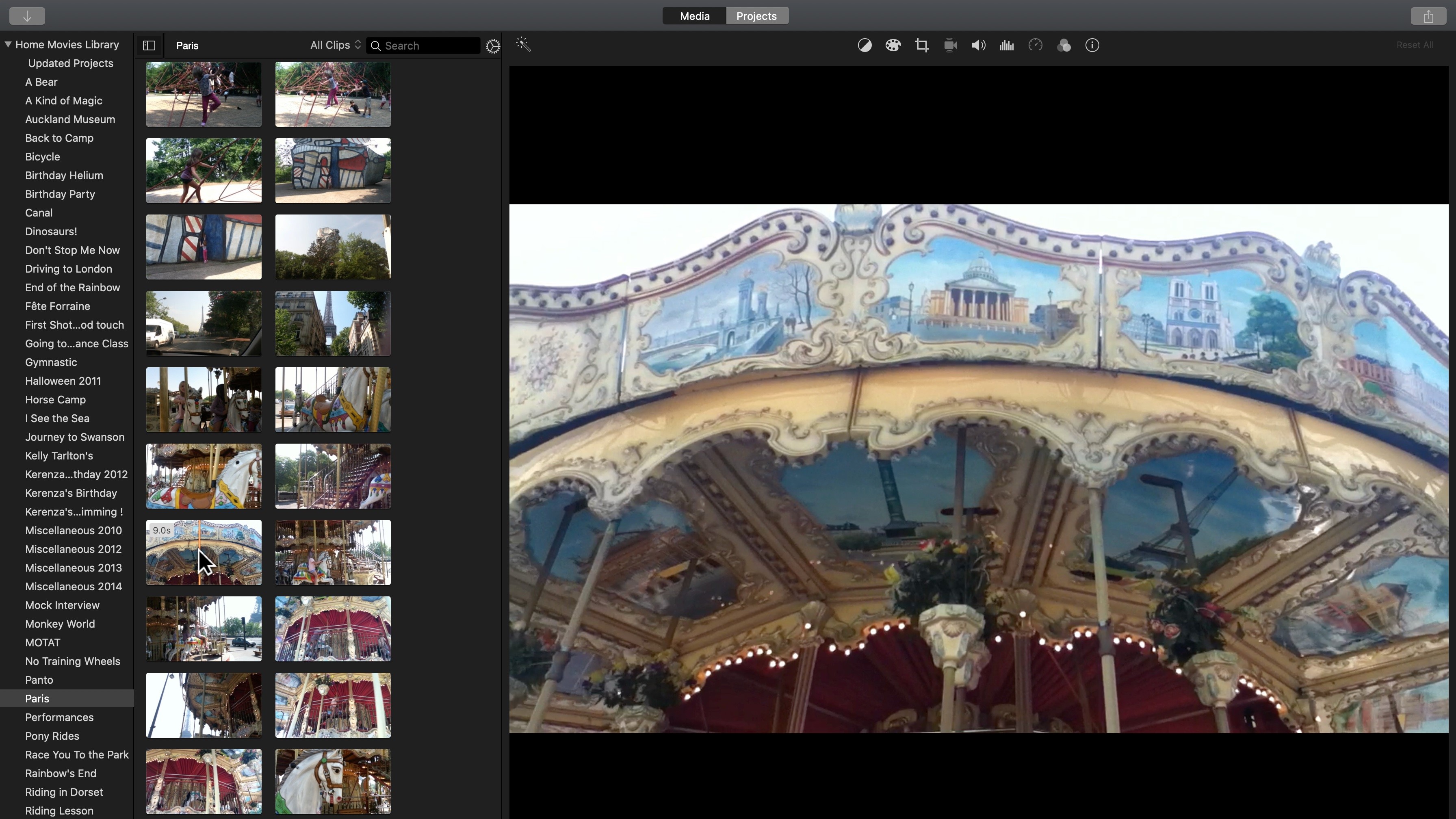
Task: Open clip filter and audio effects tool
Action: pyautogui.click(x=1064, y=45)
